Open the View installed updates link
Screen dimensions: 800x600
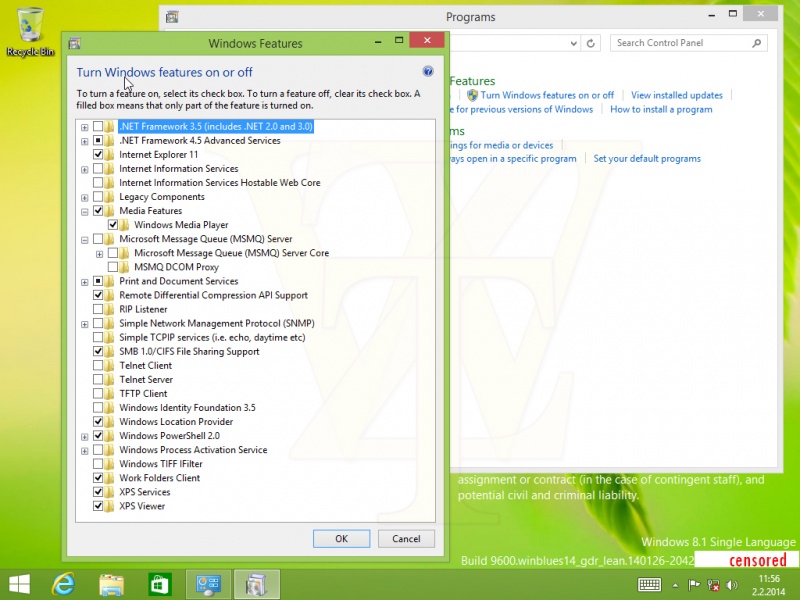677,95
